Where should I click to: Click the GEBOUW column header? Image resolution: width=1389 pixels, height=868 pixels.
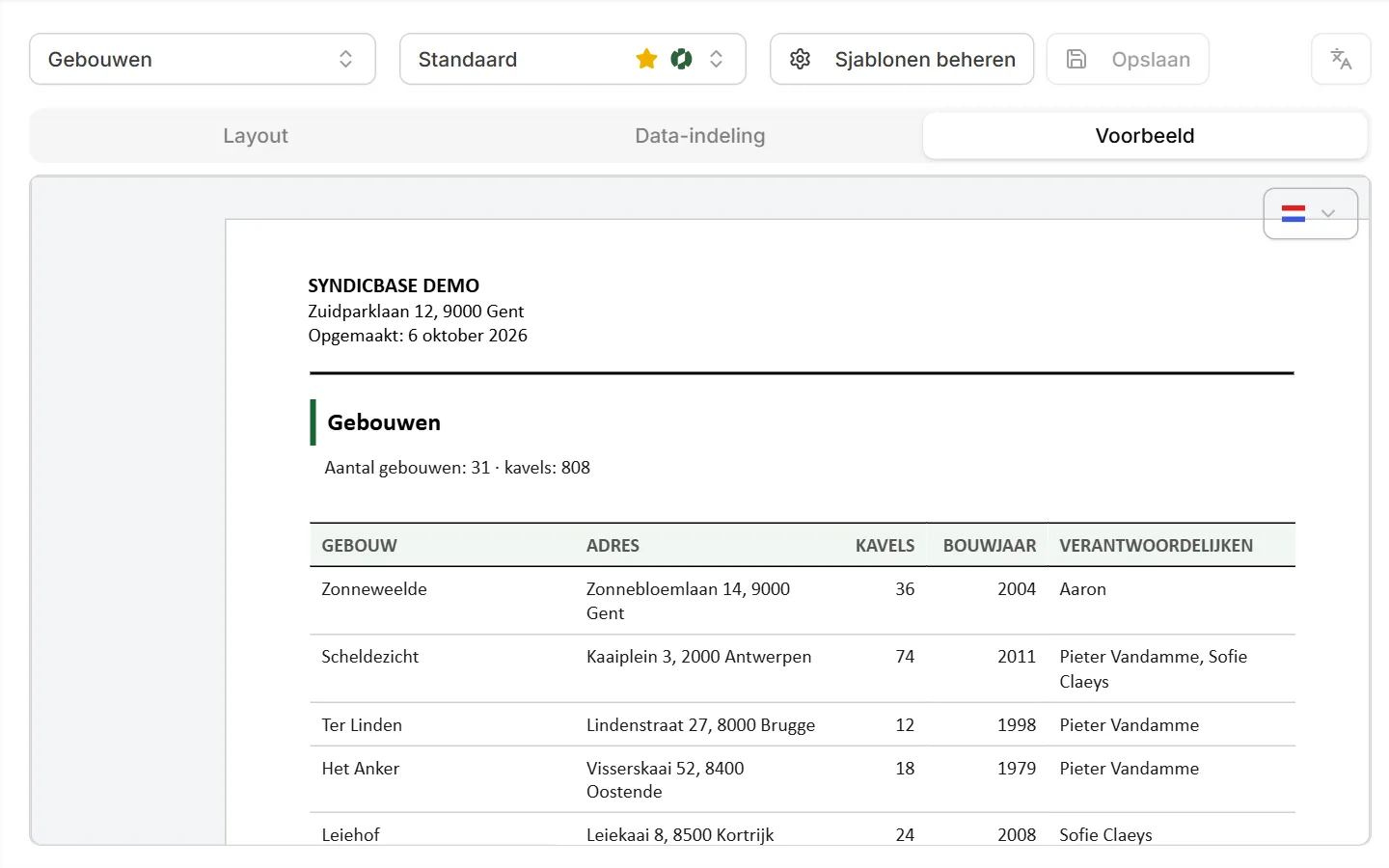[359, 546]
